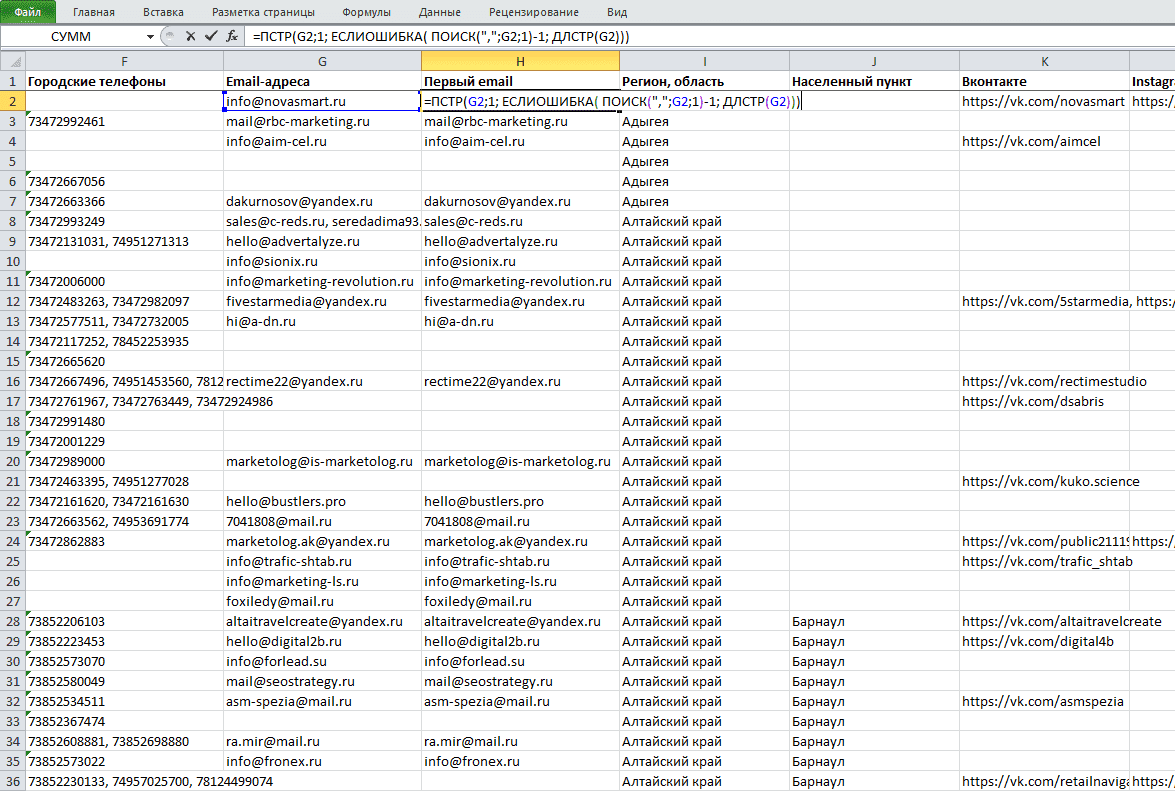This screenshot has width=1175, height=791.
Task: Click cell with info@novasmart.ru
Action: [x=322, y=101]
